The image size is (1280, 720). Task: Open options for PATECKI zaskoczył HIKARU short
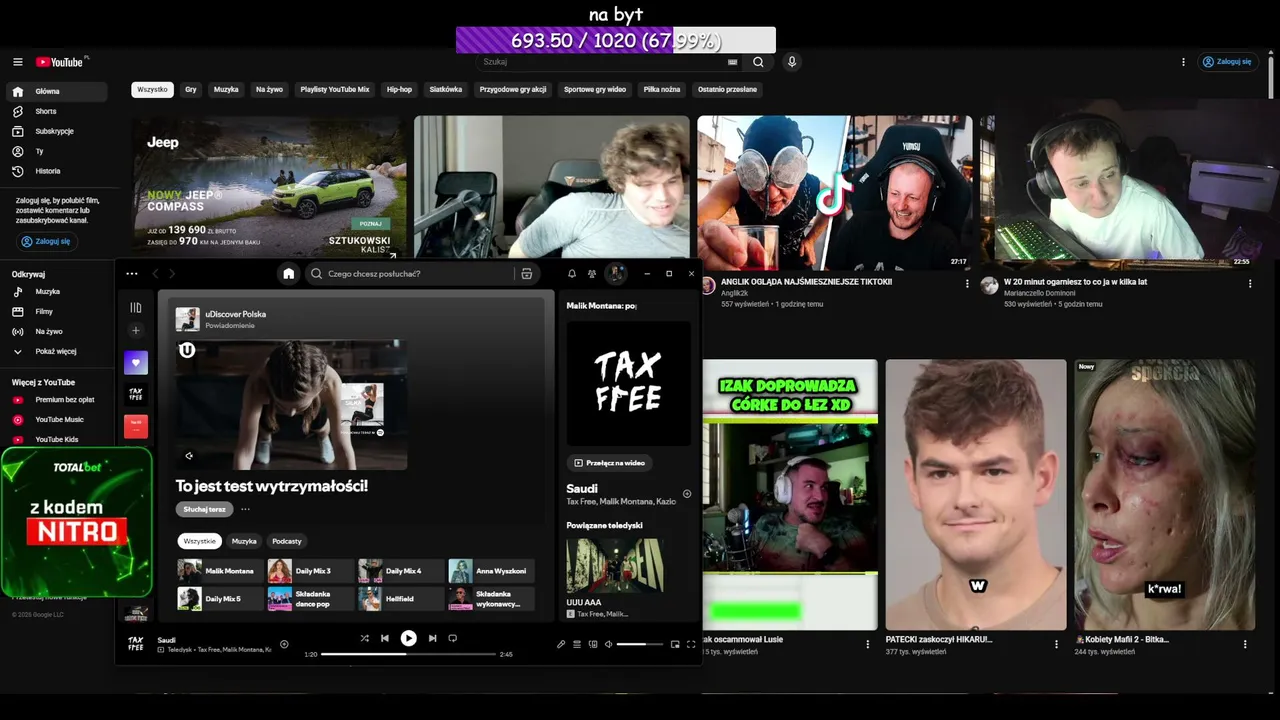coord(1056,644)
